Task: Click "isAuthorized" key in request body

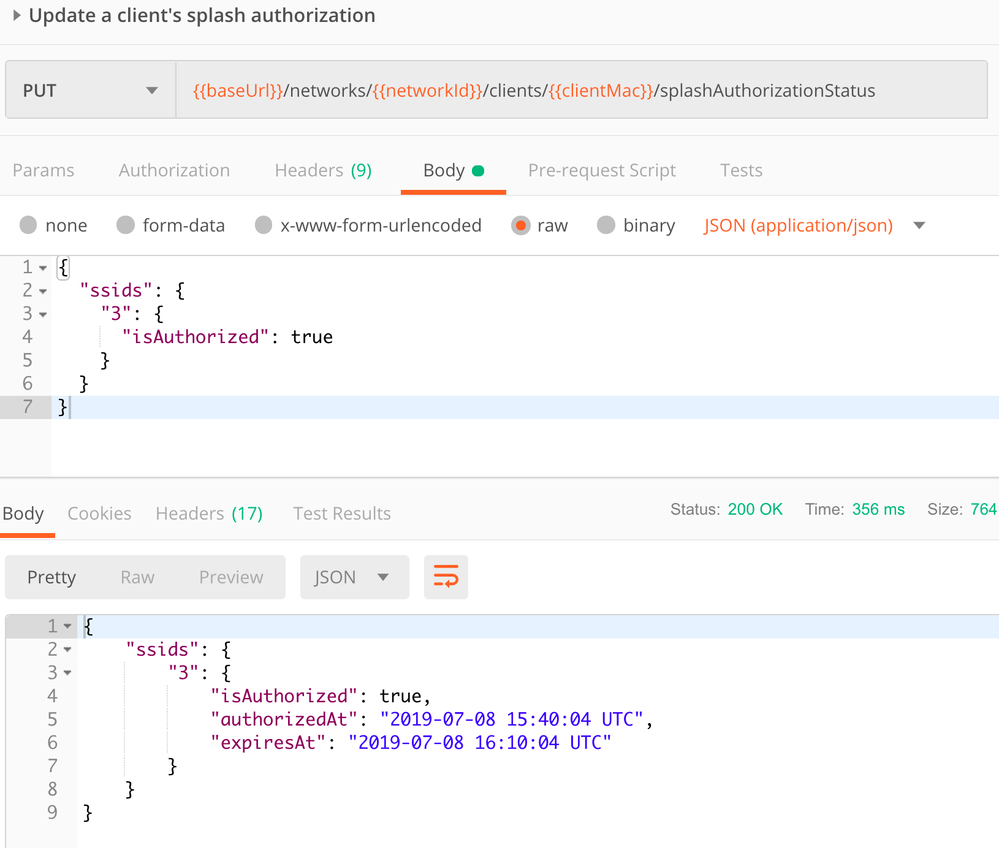Action: tap(196, 336)
